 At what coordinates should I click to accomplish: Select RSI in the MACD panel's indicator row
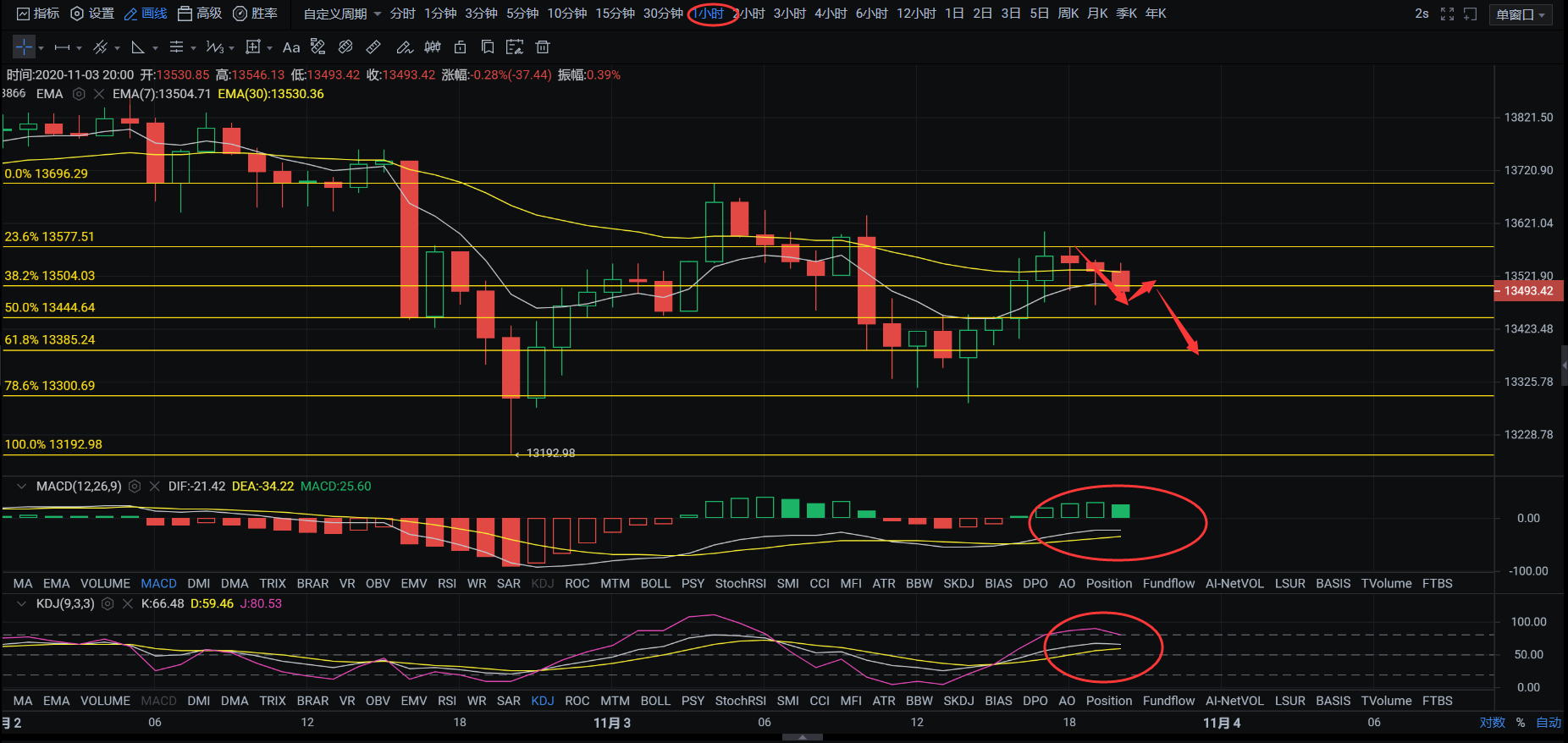(447, 584)
